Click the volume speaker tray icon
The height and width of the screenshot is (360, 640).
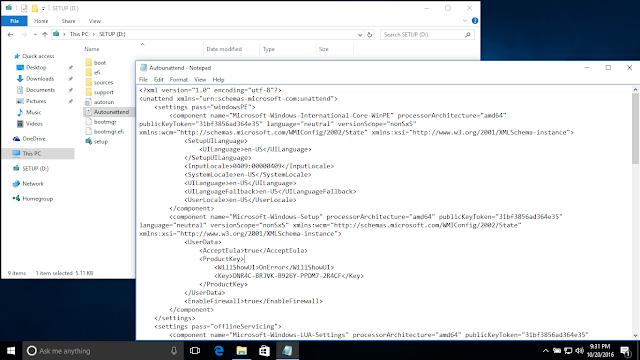(x=579, y=351)
